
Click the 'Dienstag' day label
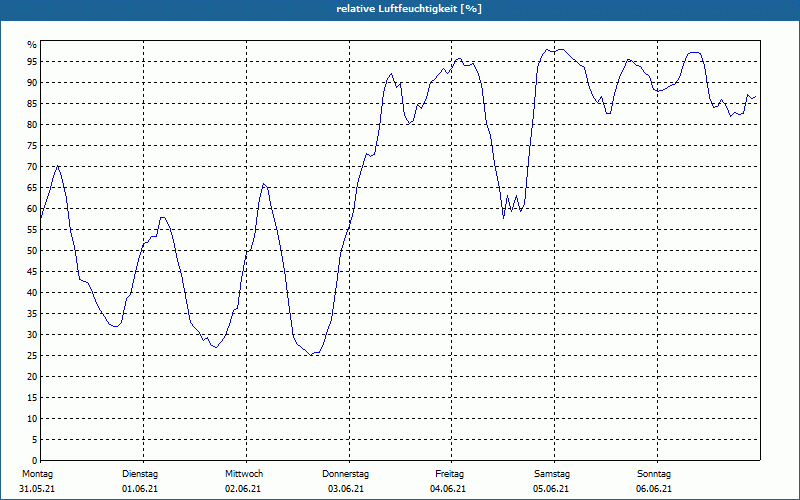[140, 474]
